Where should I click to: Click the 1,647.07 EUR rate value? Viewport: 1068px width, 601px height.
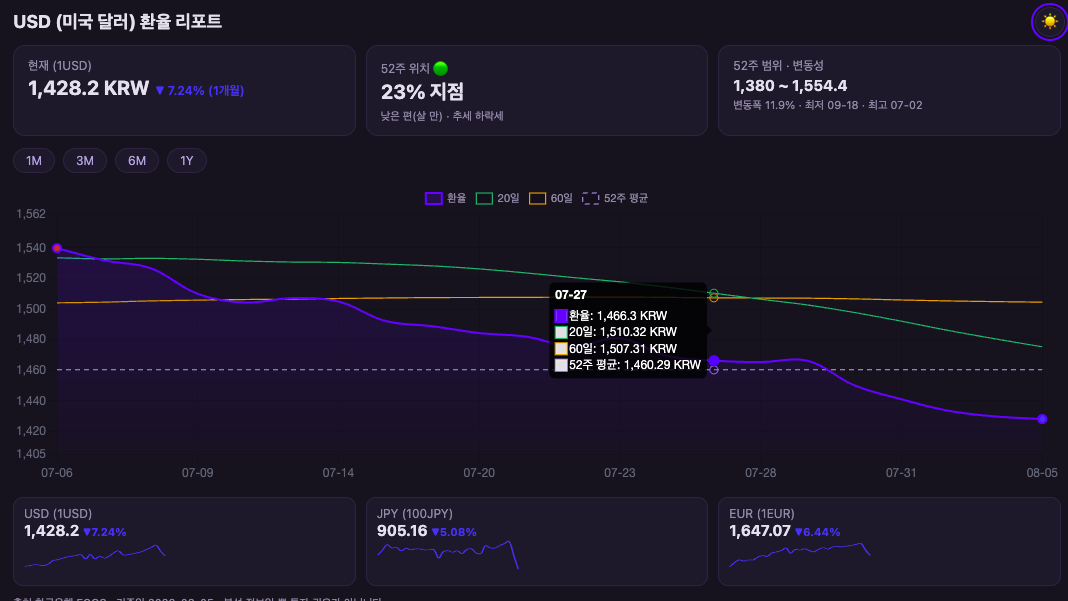pos(759,531)
